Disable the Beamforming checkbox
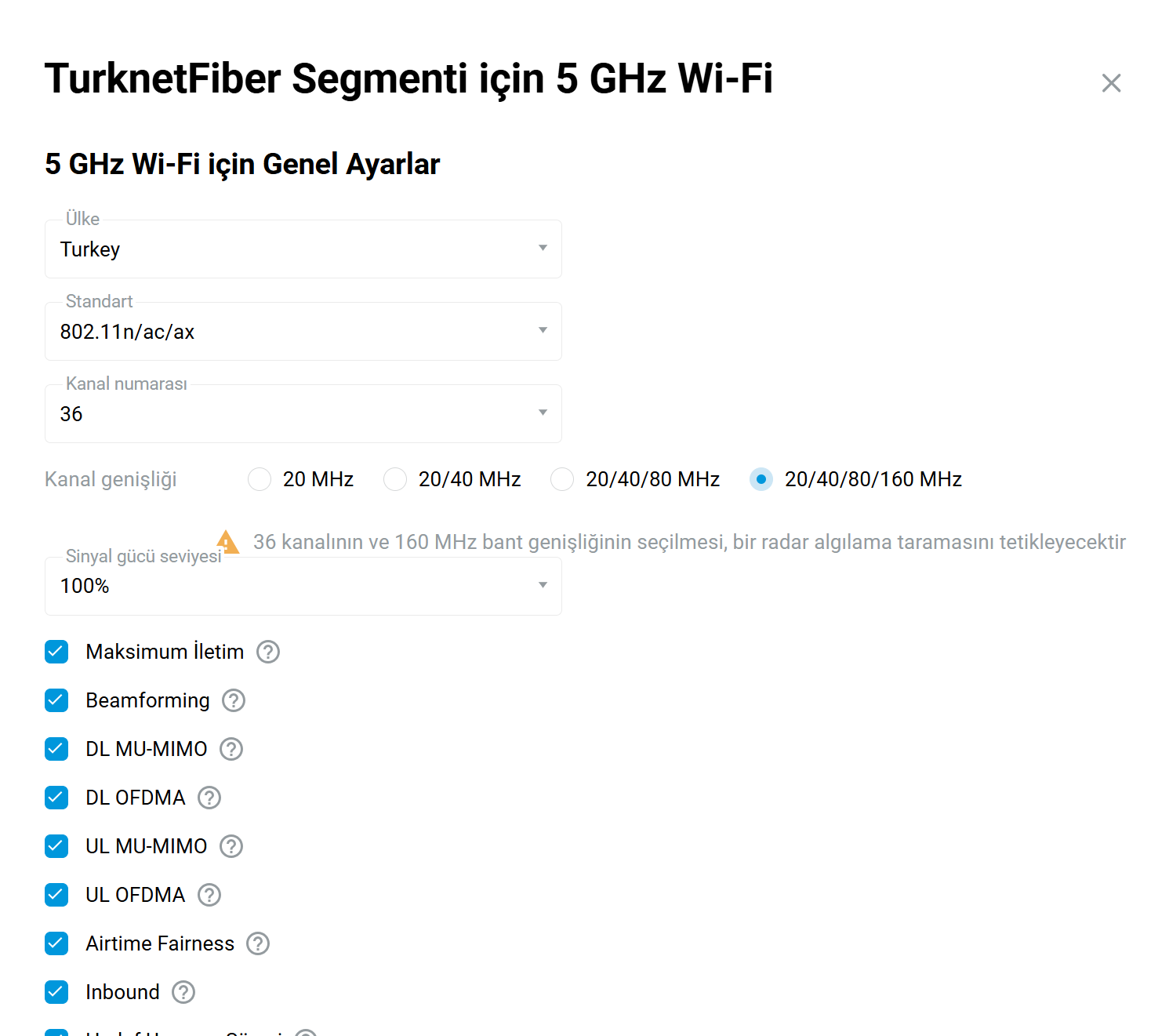The height and width of the screenshot is (1036, 1169). pos(56,700)
